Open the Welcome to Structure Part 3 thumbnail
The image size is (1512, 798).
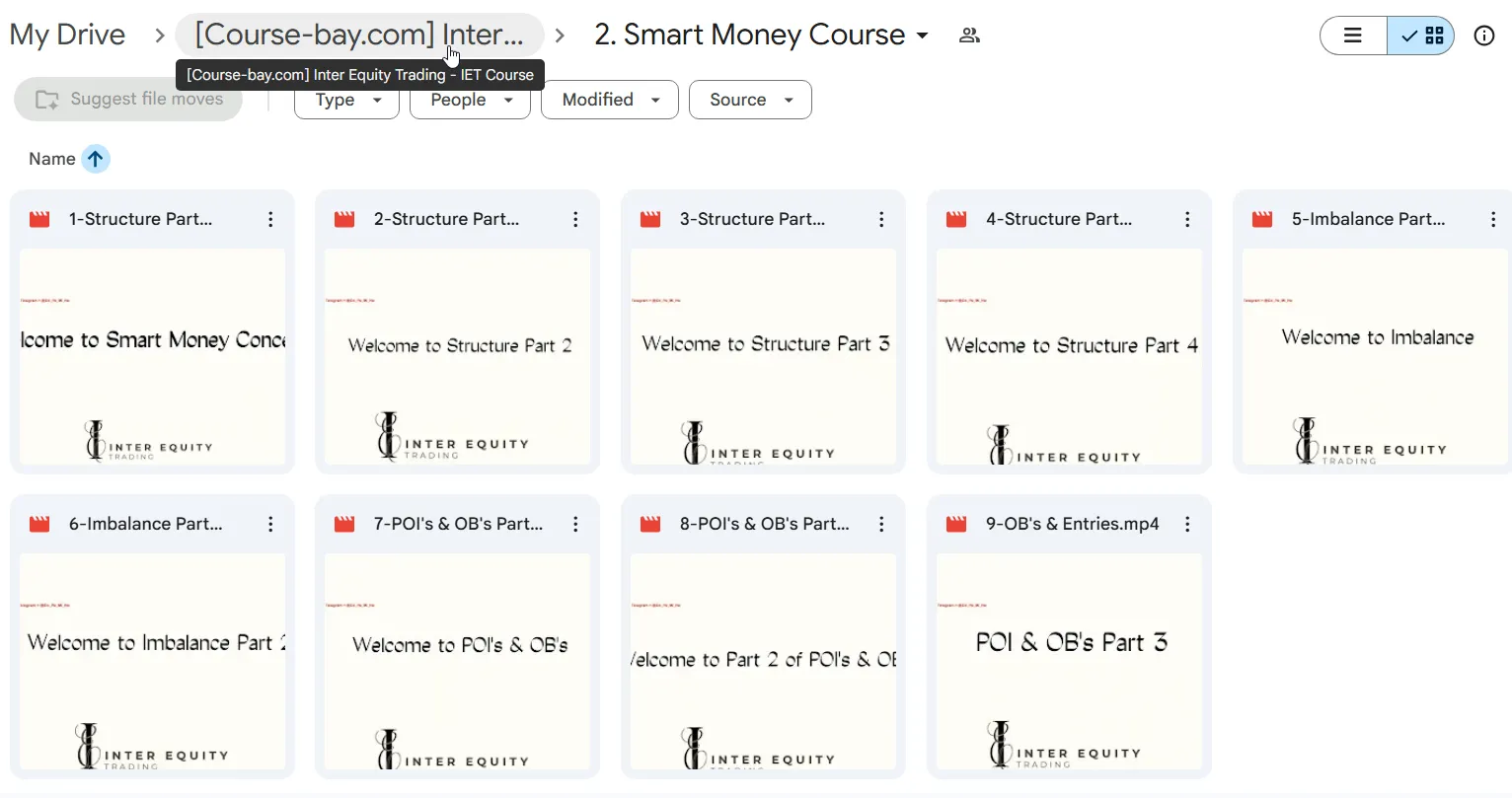point(764,357)
